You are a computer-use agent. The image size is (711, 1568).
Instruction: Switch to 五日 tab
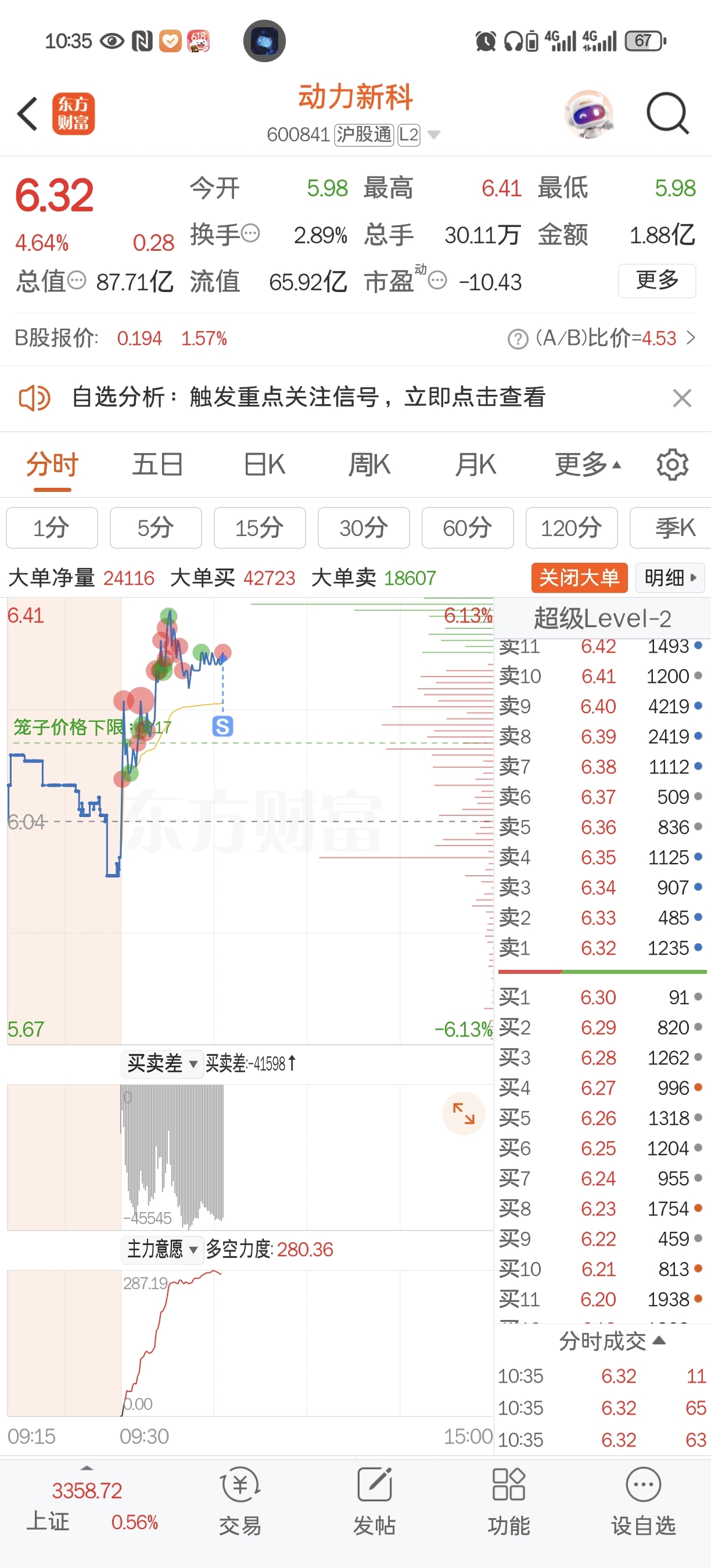click(157, 465)
